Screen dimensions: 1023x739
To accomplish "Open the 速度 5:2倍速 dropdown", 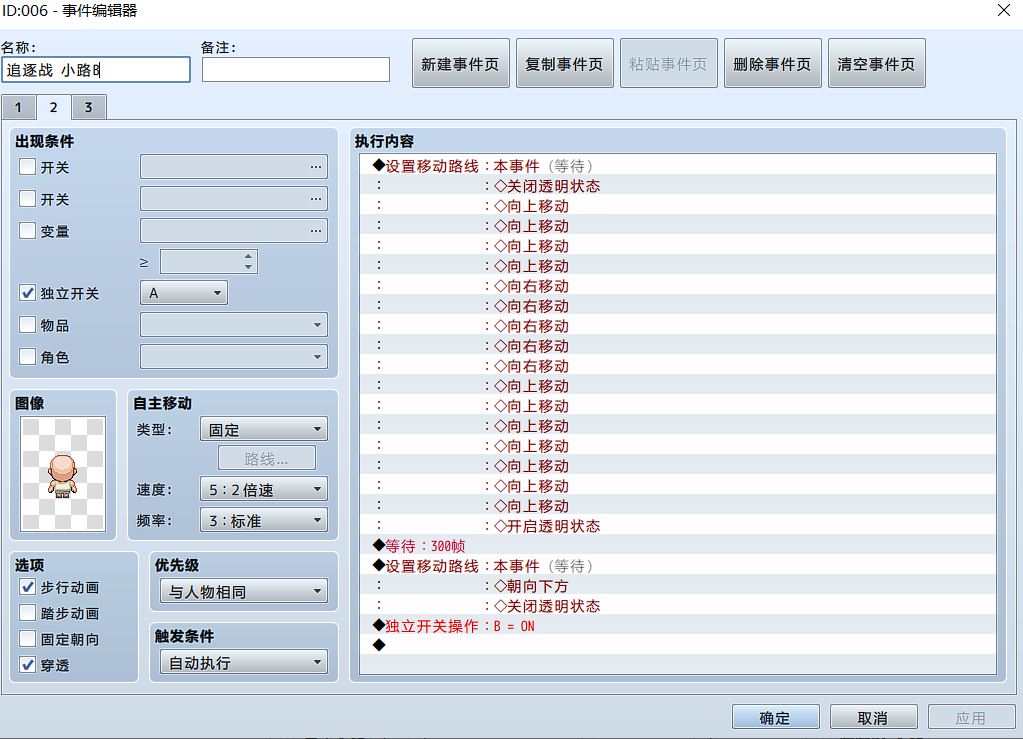I will (x=264, y=489).
